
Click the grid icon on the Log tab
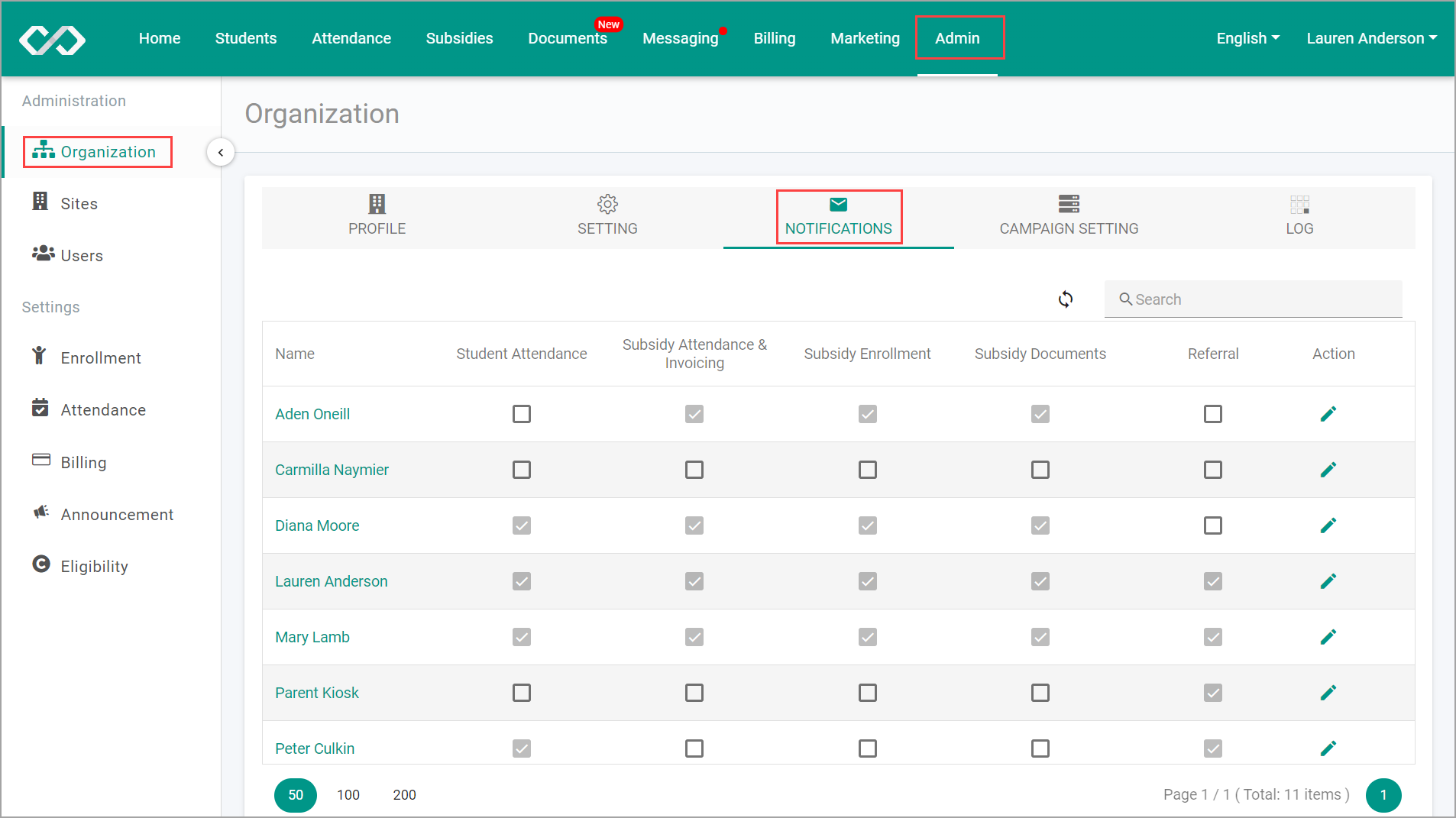point(1299,204)
